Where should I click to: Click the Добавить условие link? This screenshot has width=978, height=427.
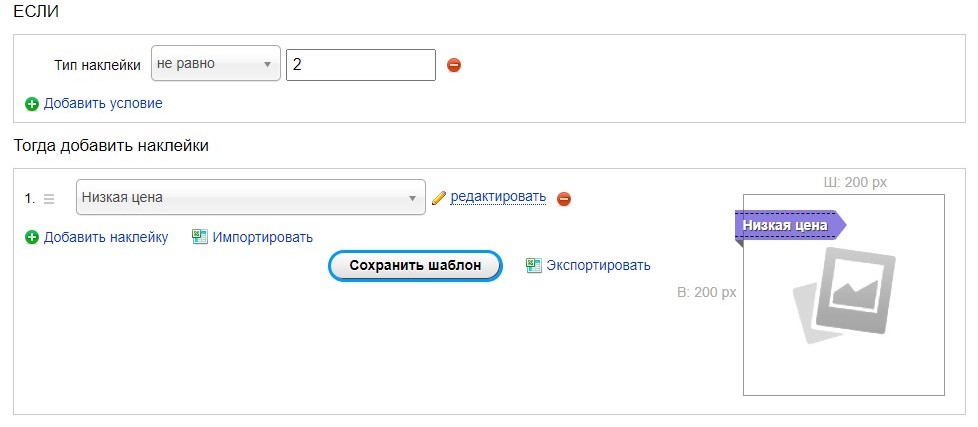(103, 103)
